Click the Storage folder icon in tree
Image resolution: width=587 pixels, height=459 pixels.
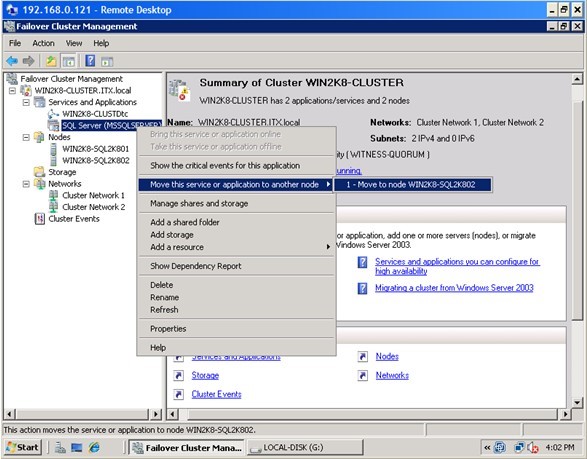click(x=39, y=172)
